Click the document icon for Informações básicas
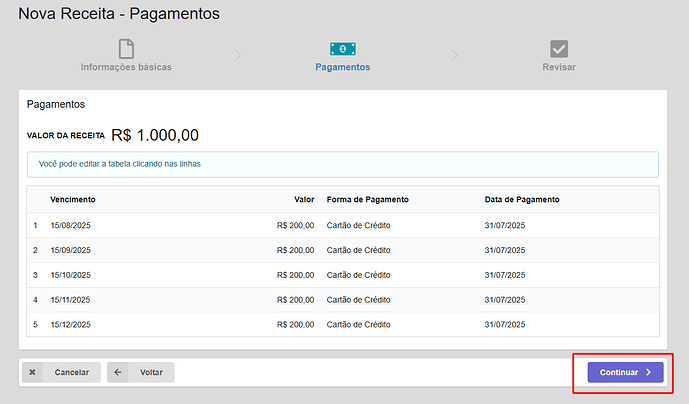The image size is (689, 404). click(x=126, y=49)
